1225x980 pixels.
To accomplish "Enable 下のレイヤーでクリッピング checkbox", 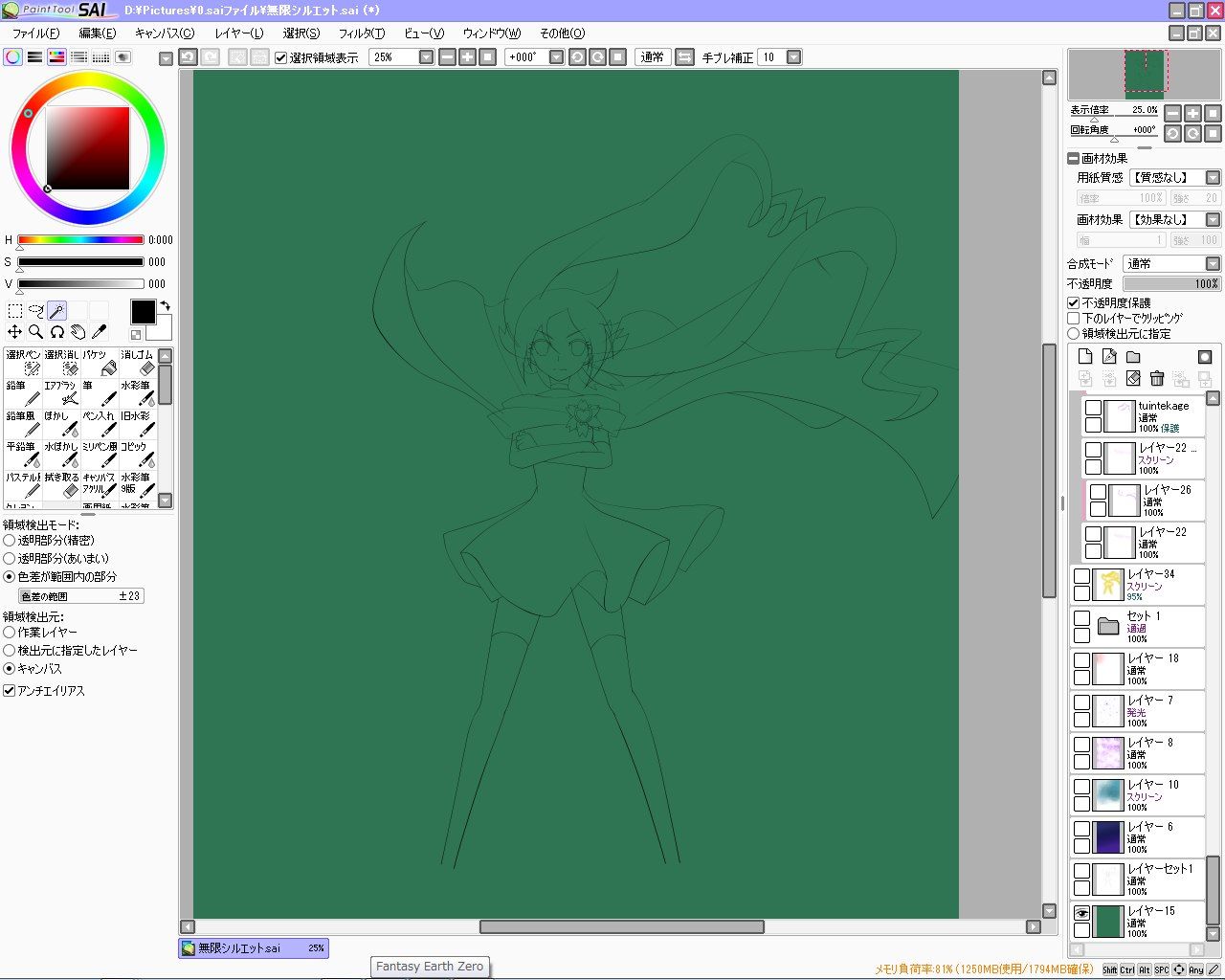I will (x=1074, y=318).
